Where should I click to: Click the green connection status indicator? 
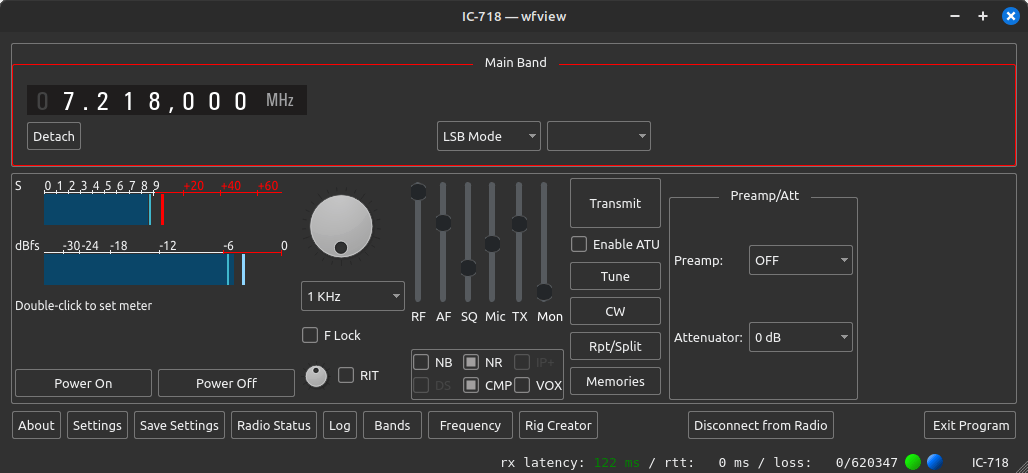(x=913, y=462)
